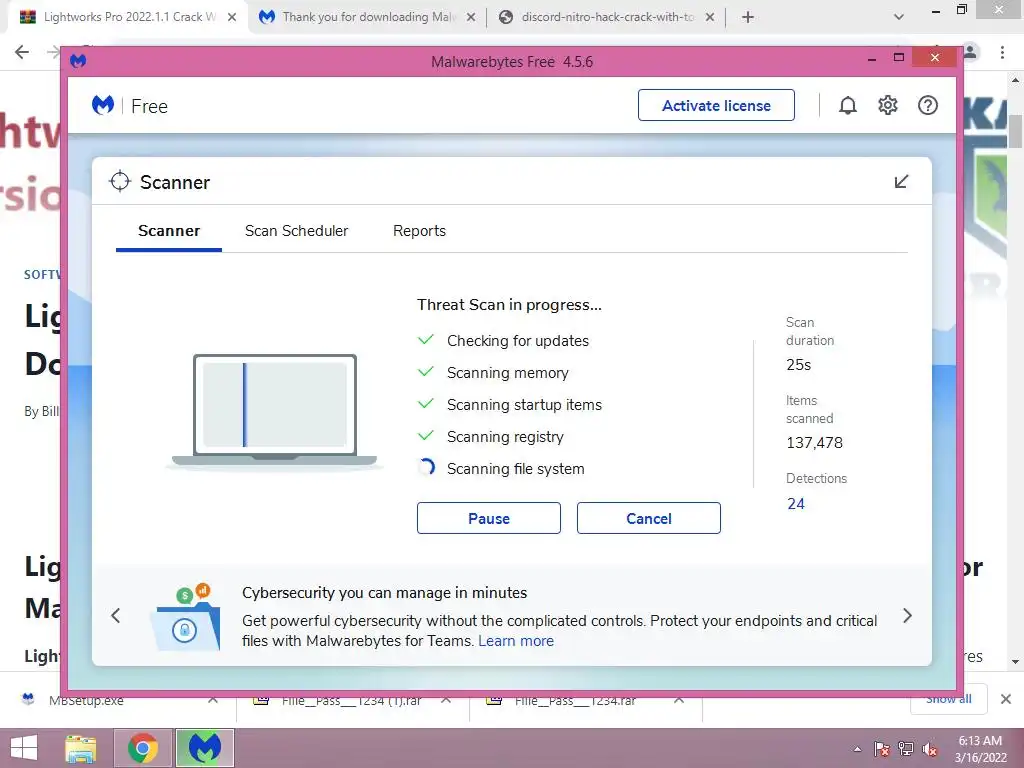Switch to the Scan Scheduler tab
The width and height of the screenshot is (1024, 768).
pos(296,231)
